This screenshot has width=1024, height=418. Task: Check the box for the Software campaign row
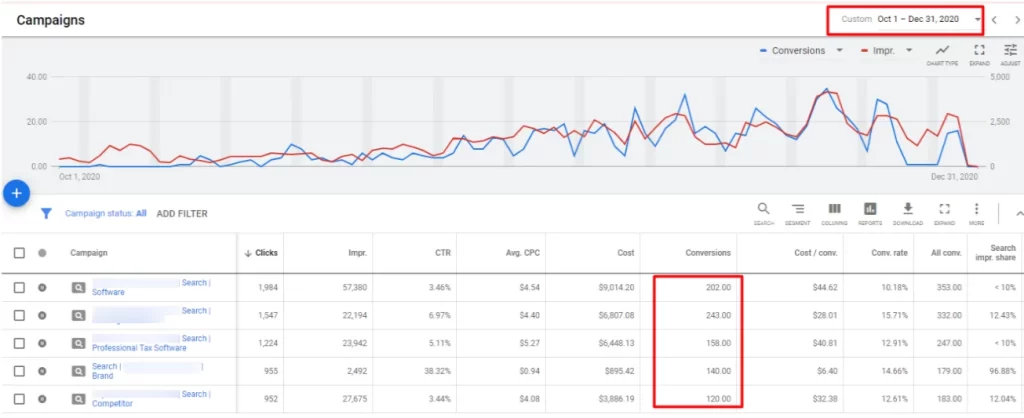[x=20, y=288]
